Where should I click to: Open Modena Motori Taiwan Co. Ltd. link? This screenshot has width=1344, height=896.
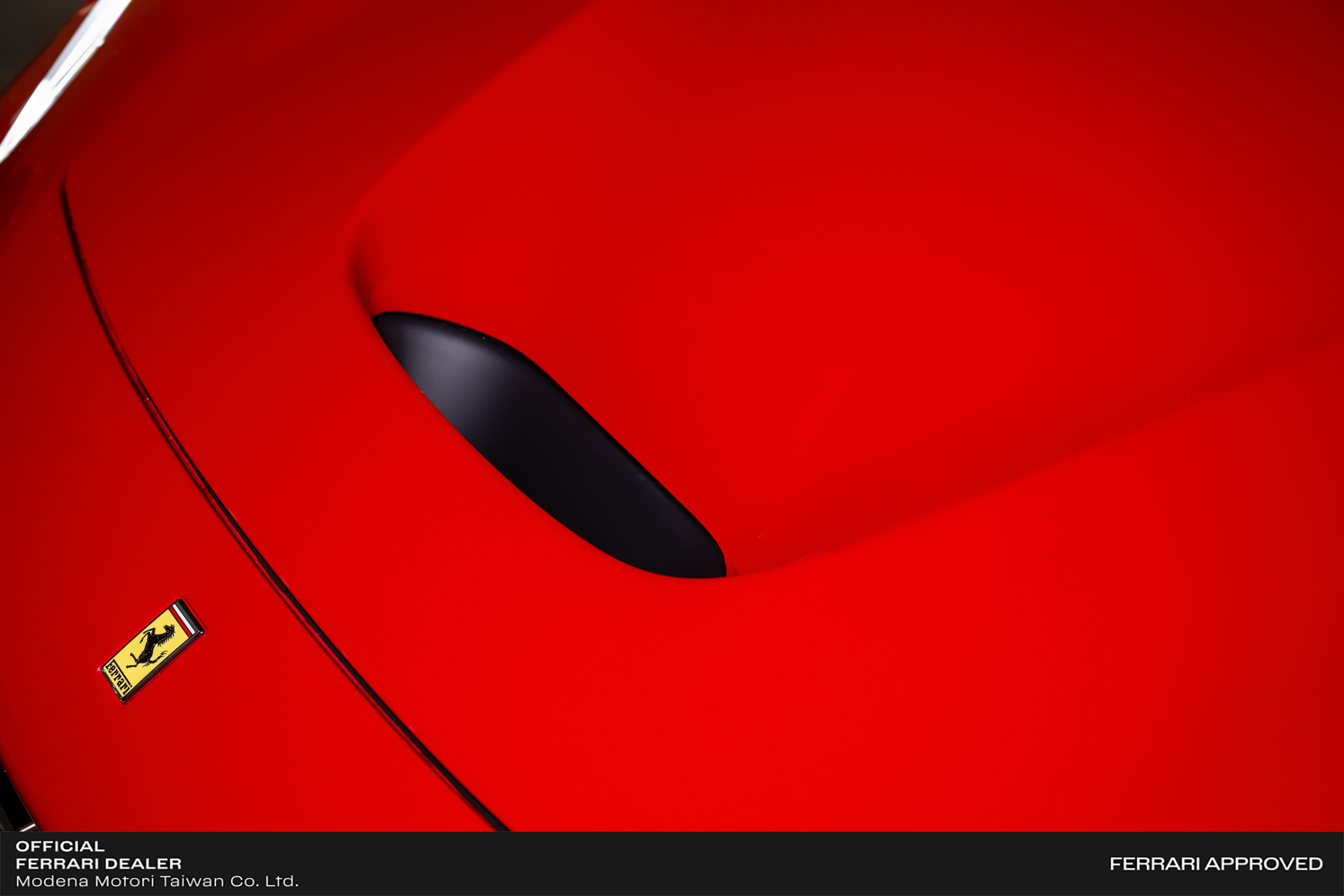click(x=156, y=881)
